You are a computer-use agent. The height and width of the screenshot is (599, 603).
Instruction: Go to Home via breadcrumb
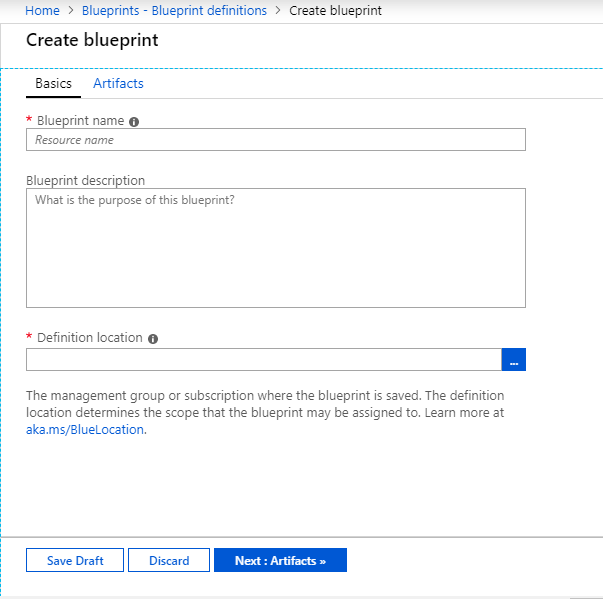42,11
